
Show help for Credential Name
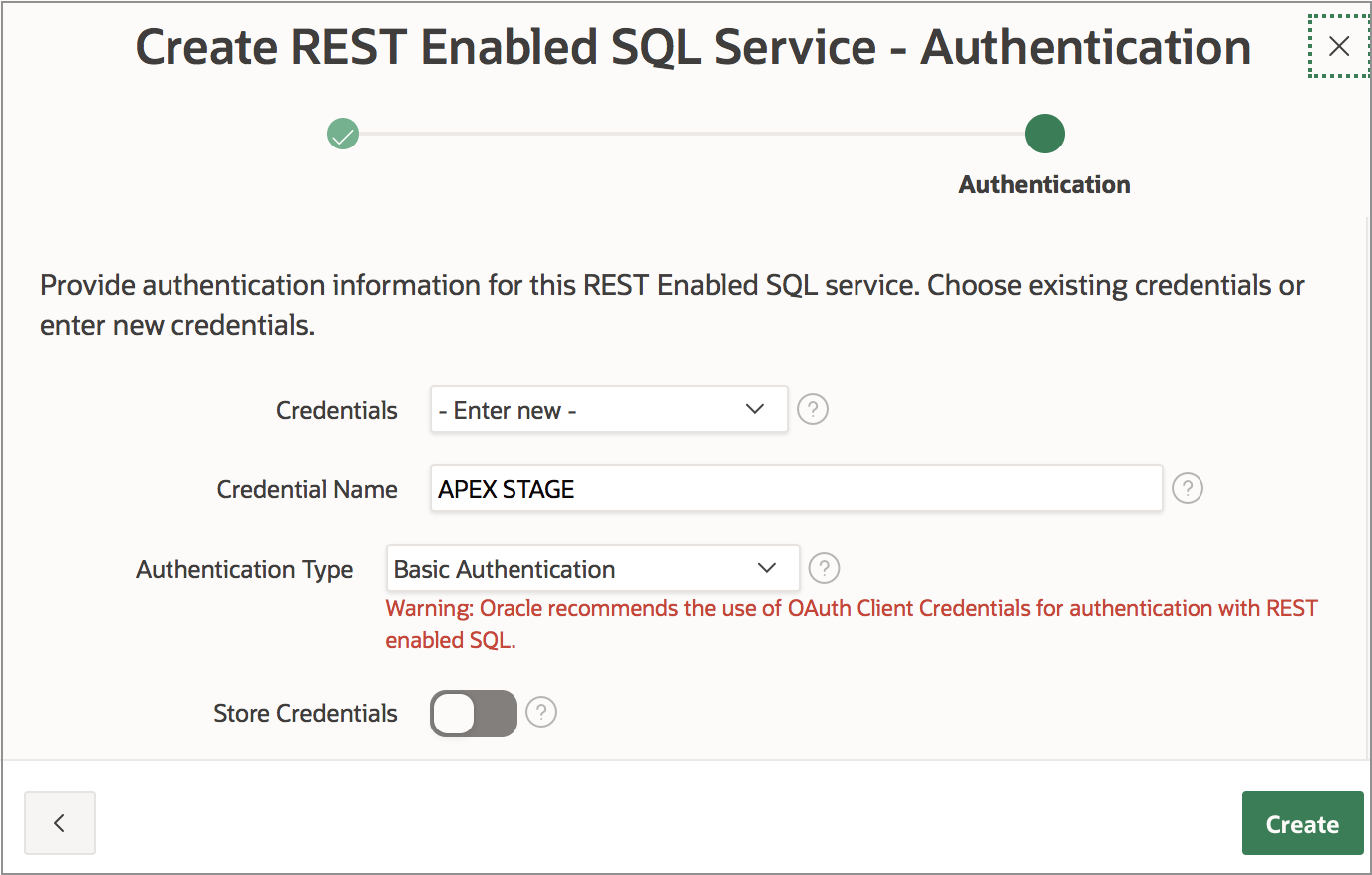(x=1187, y=488)
